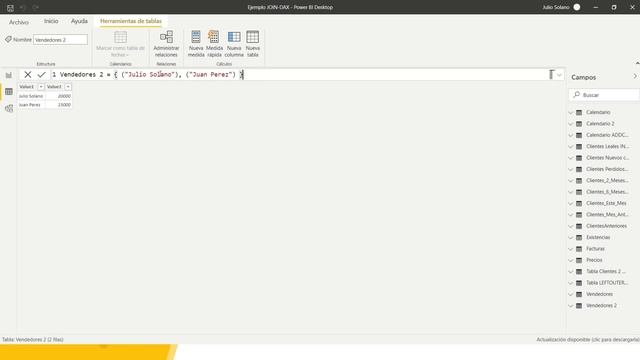Screen dimensions: 640x360
Task: Click the search magnifier in Campos
Action: pyautogui.click(x=576, y=95)
